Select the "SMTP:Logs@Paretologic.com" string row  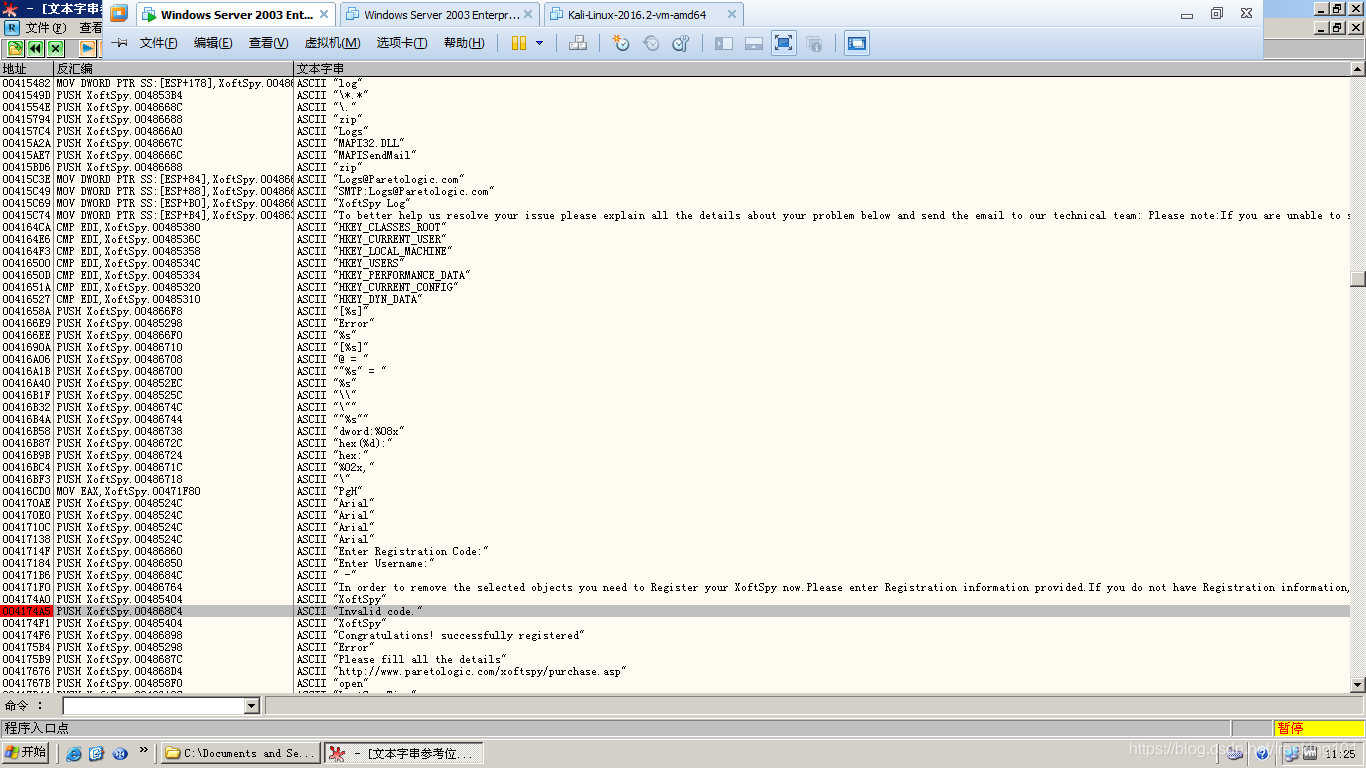tap(675, 191)
